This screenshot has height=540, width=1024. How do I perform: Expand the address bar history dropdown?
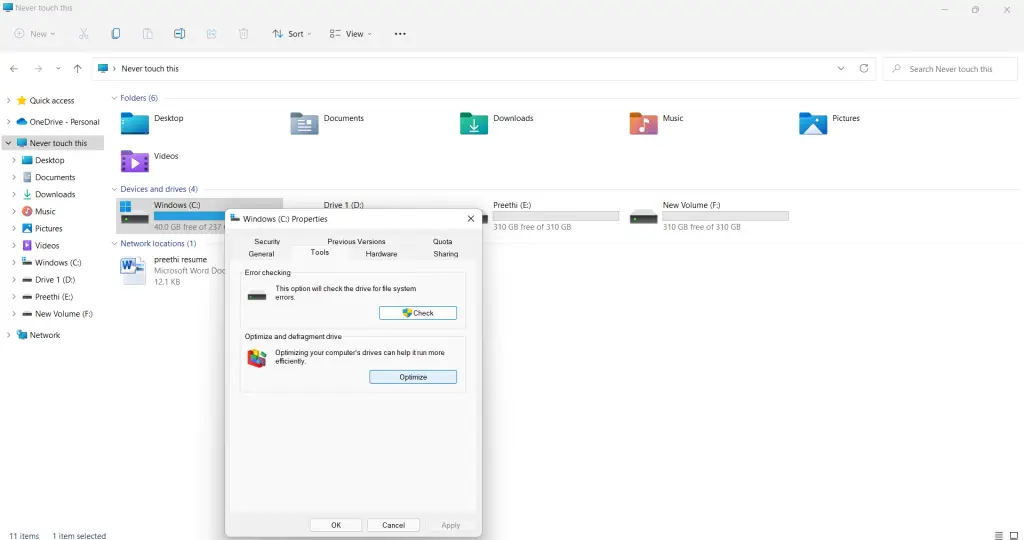tap(840, 69)
